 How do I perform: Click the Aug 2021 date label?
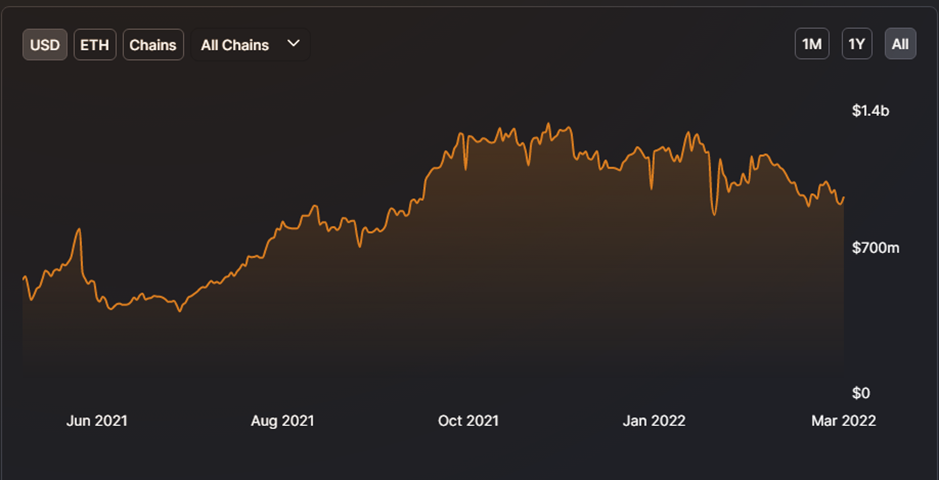pyautogui.click(x=282, y=421)
